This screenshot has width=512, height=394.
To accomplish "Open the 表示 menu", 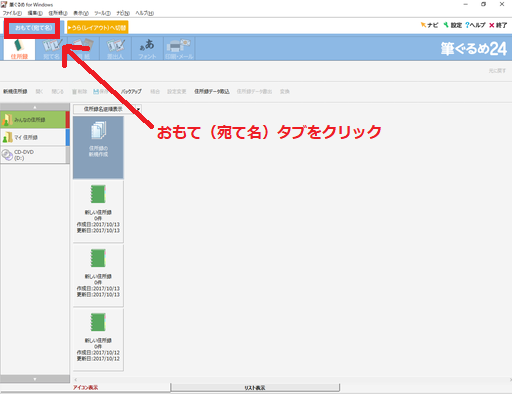I will [x=81, y=13].
